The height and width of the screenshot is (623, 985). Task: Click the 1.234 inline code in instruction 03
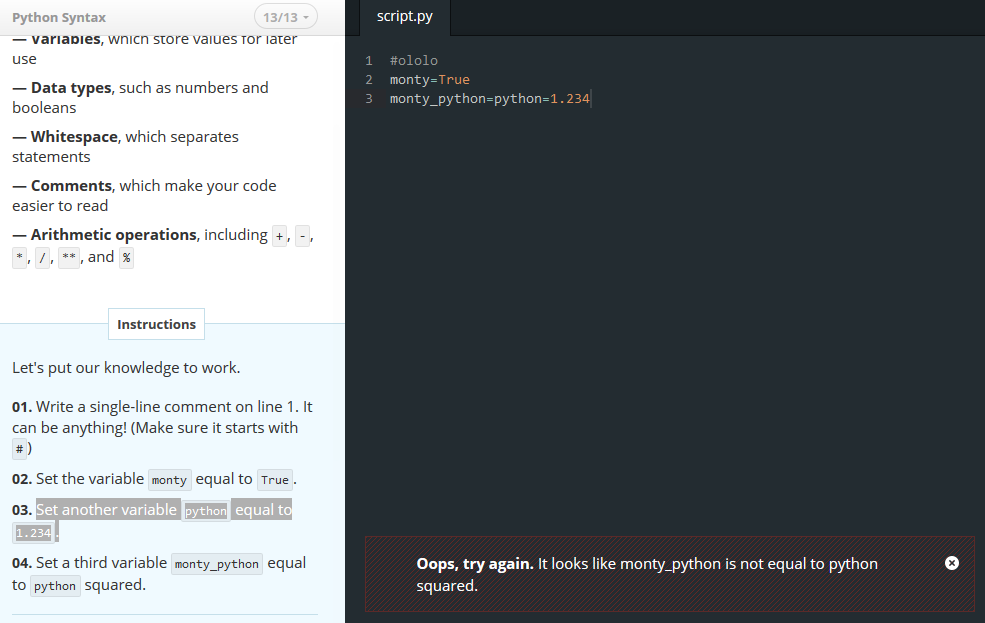(x=33, y=533)
